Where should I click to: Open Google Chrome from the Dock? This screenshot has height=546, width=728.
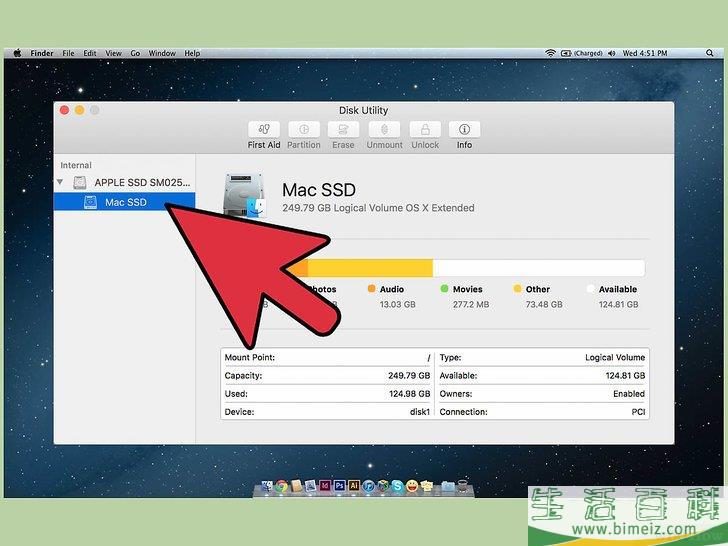point(281,486)
